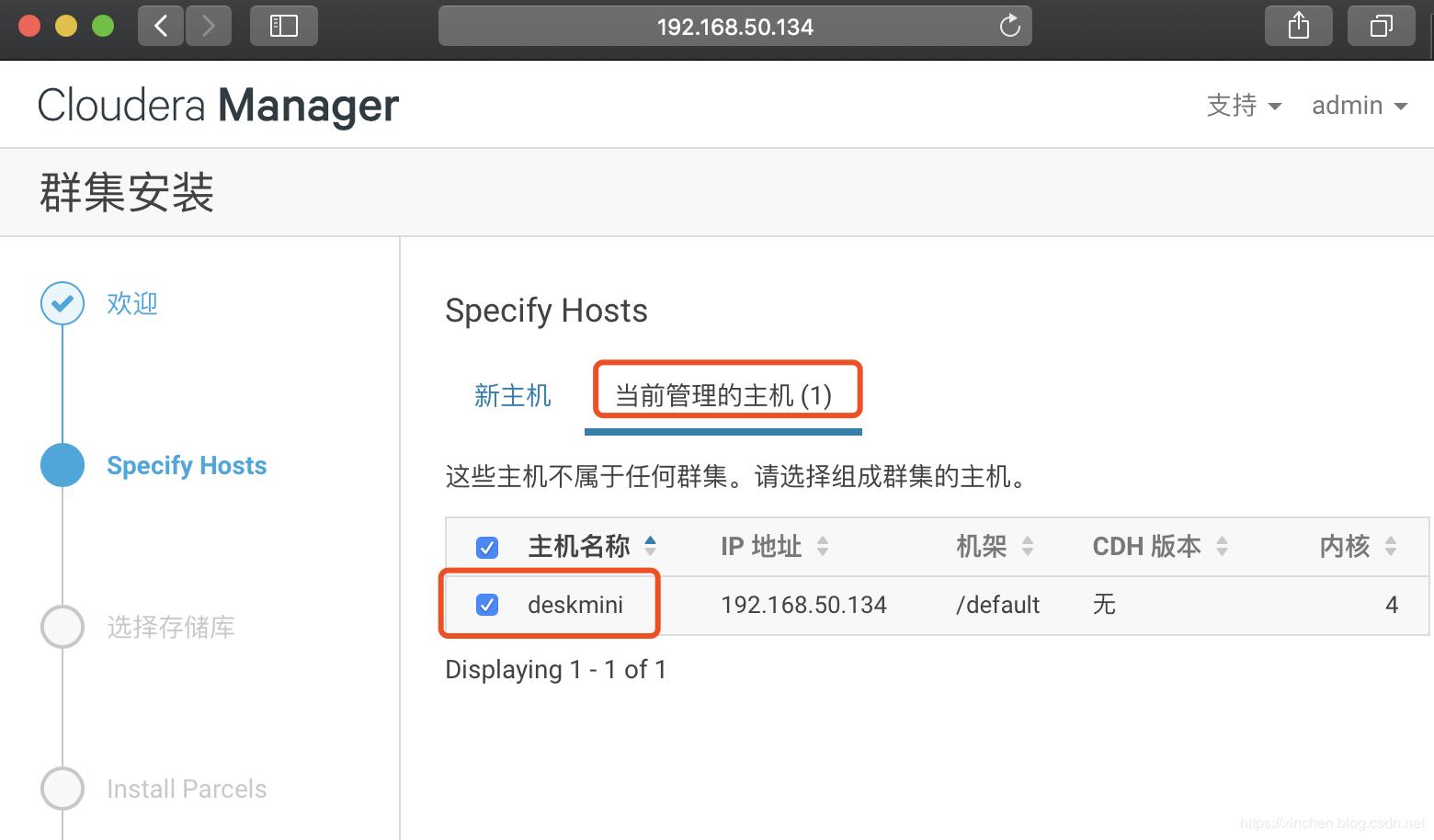
Task: Sort the table by 内核
Action: [1358, 547]
